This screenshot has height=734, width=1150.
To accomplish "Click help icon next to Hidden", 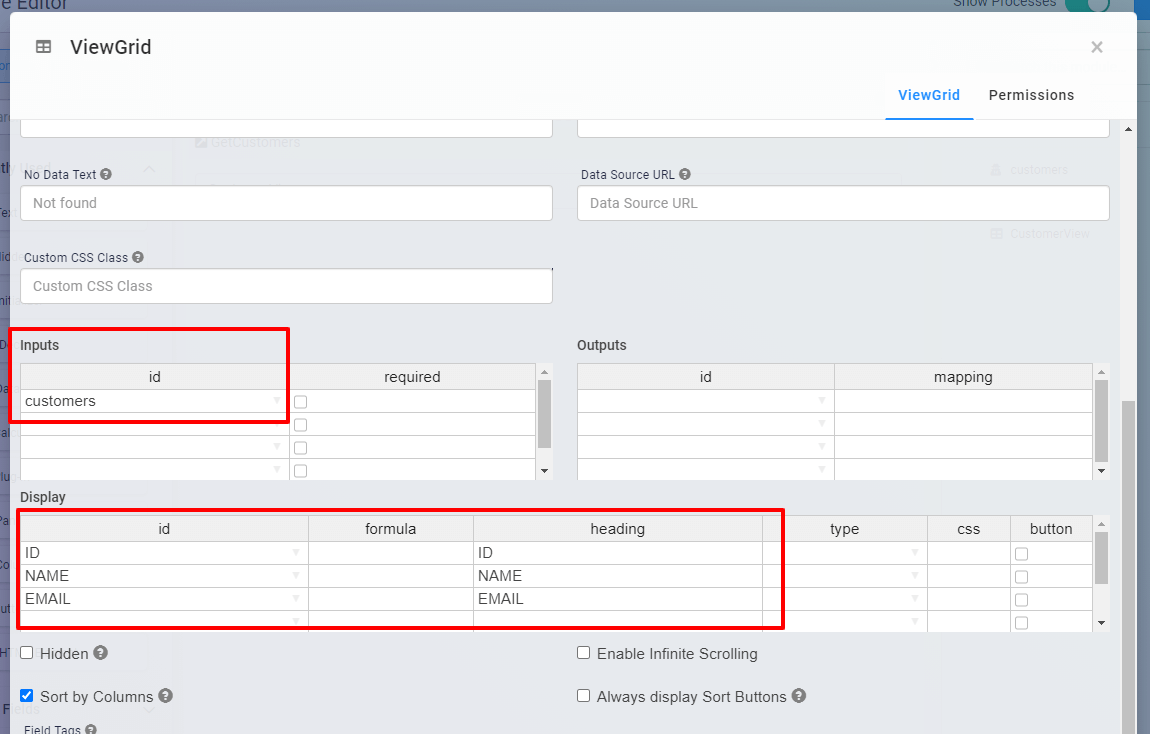I will point(101,653).
